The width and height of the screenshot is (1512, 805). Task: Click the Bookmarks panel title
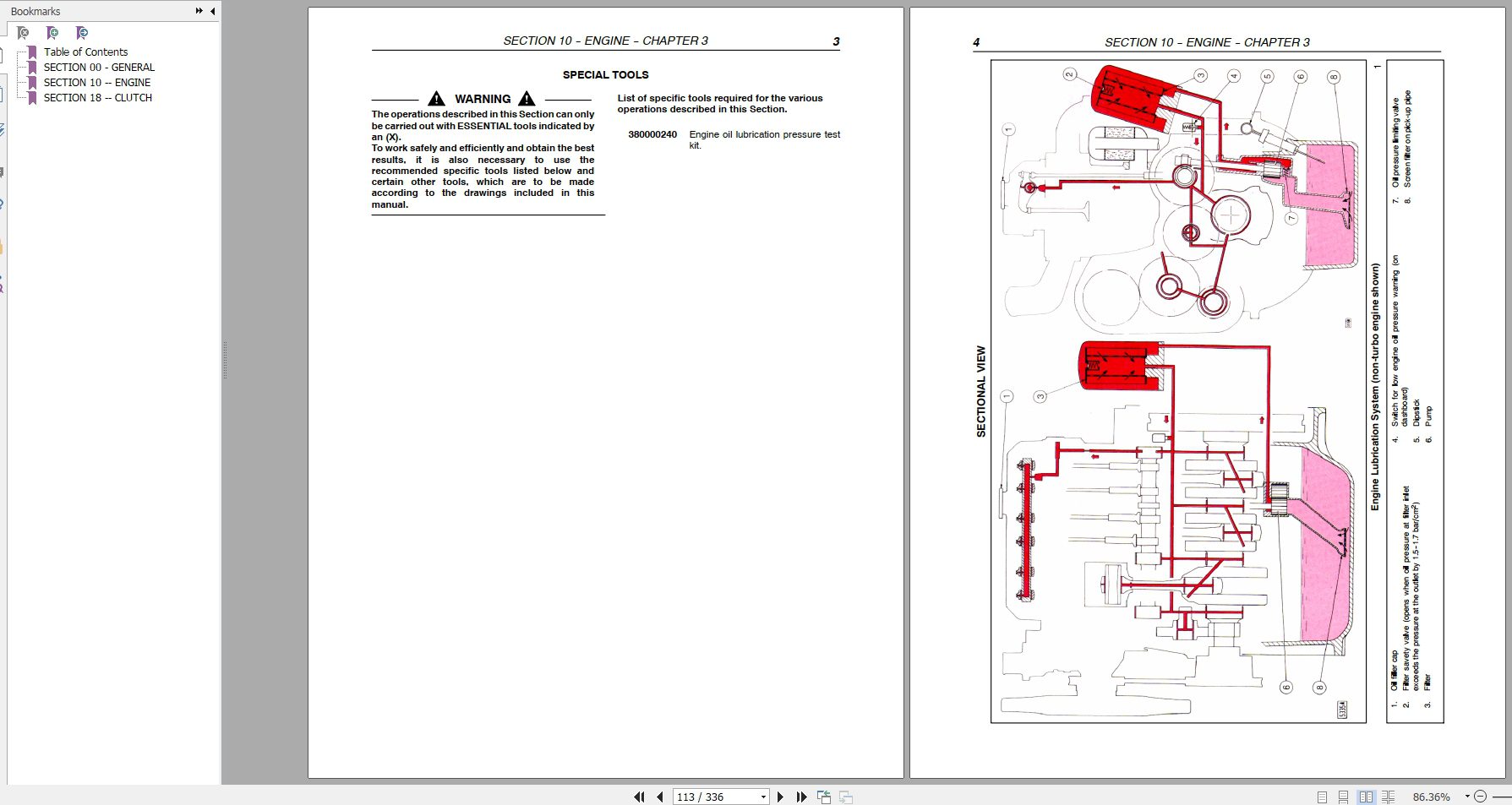coord(35,11)
